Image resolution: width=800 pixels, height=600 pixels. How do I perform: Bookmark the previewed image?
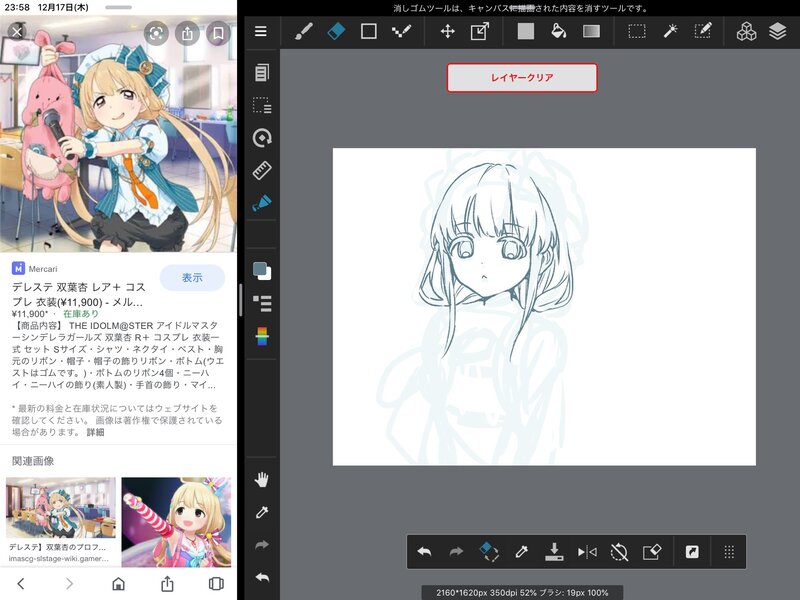218,34
